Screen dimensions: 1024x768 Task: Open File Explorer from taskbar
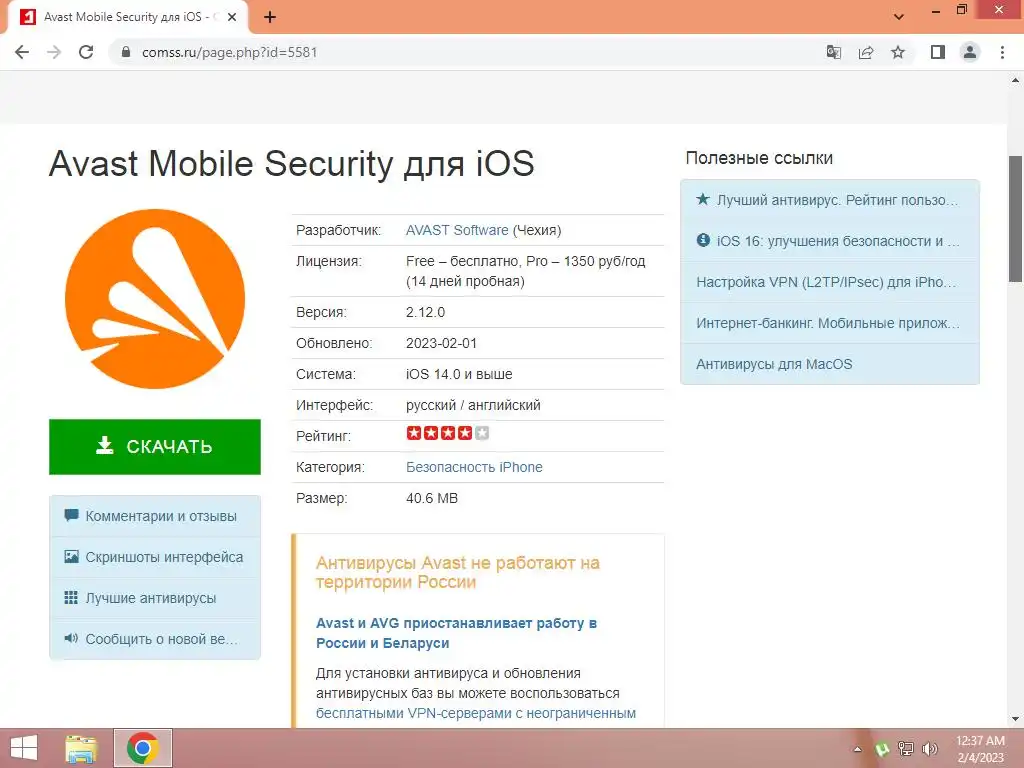pos(82,748)
